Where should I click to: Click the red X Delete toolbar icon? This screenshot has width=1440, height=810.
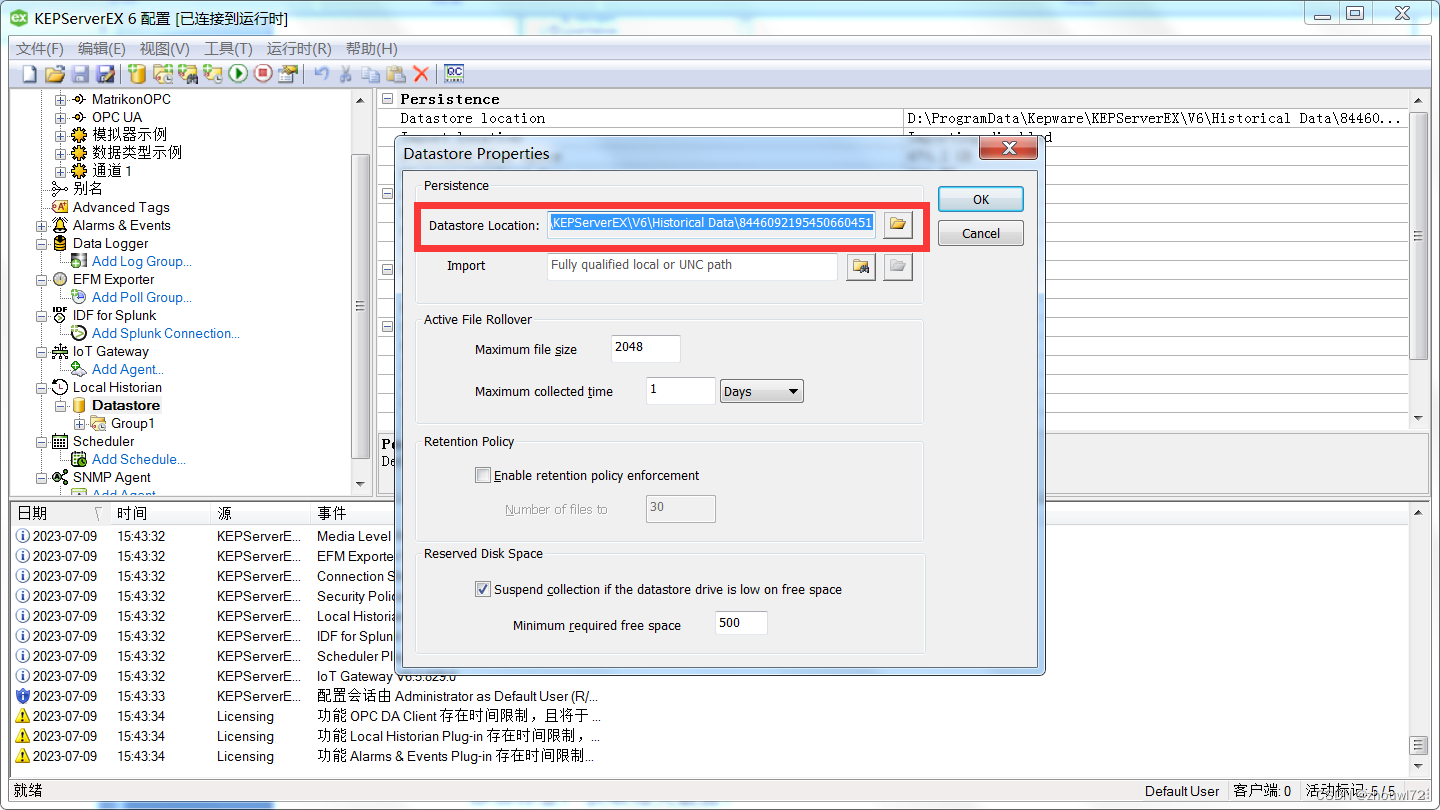(421, 73)
